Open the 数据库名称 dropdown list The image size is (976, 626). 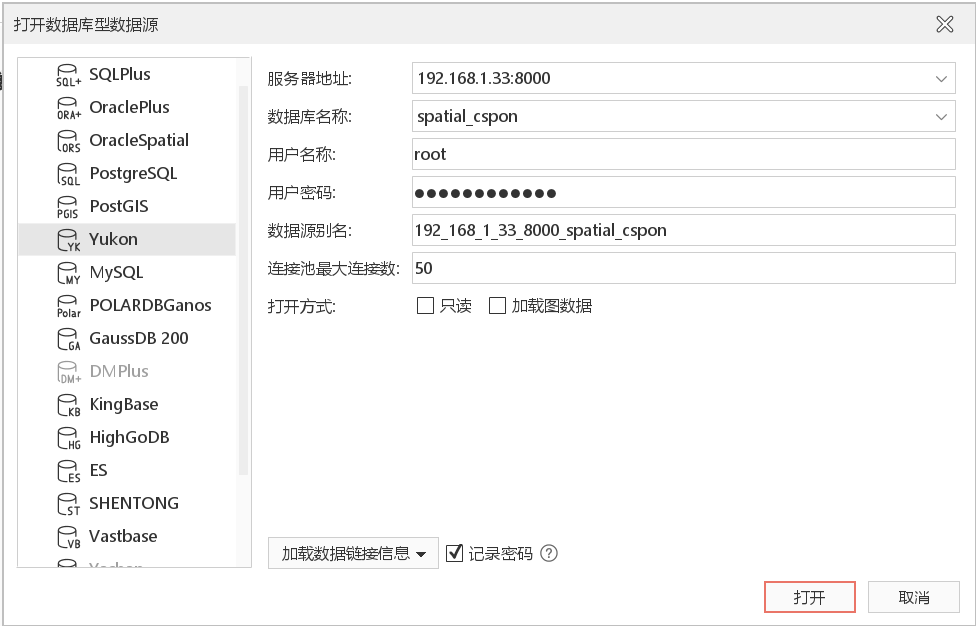[941, 117]
